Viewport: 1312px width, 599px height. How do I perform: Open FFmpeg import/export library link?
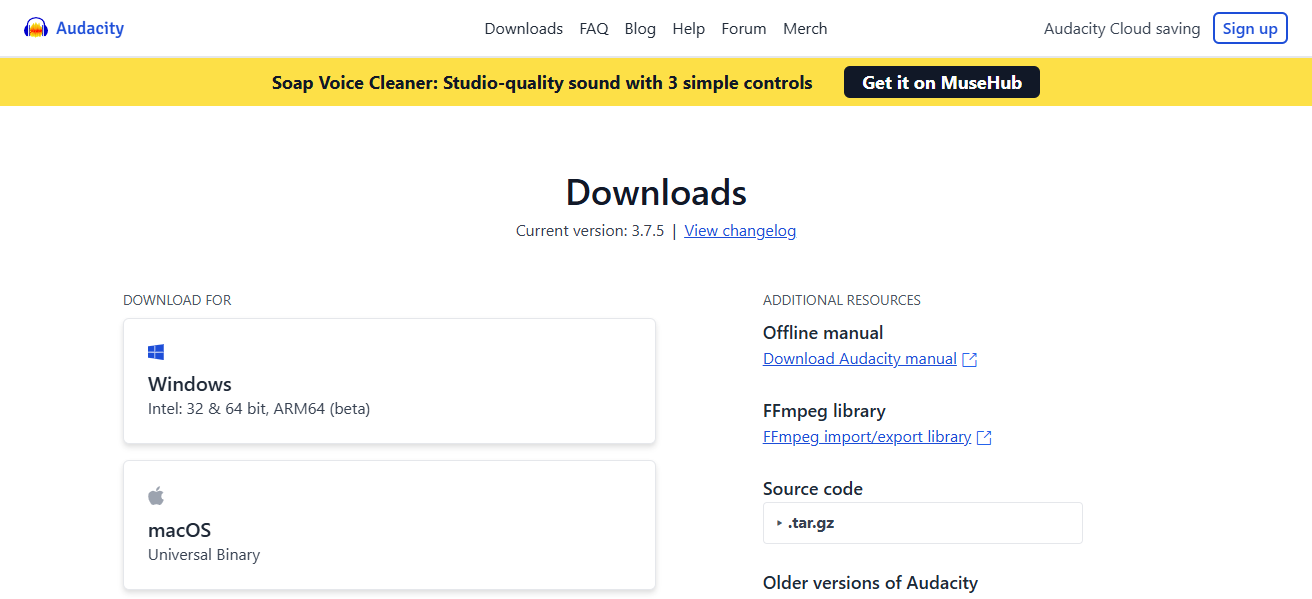pos(867,437)
